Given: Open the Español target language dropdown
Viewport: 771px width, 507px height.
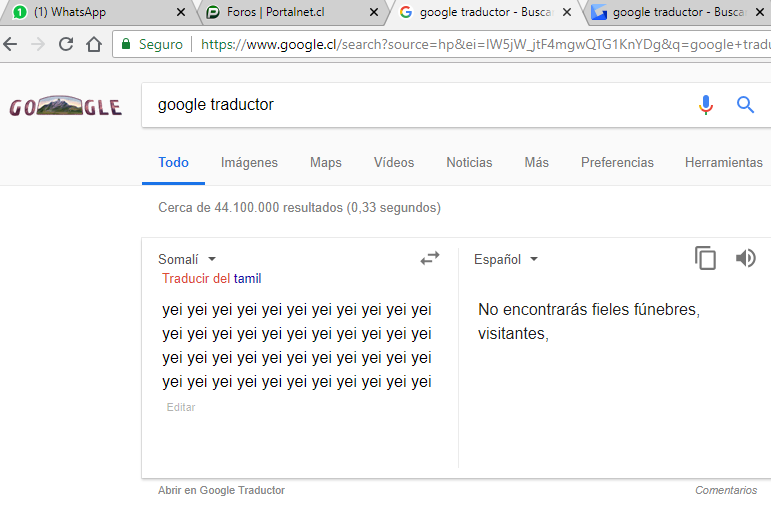Looking at the screenshot, I should tap(505, 259).
